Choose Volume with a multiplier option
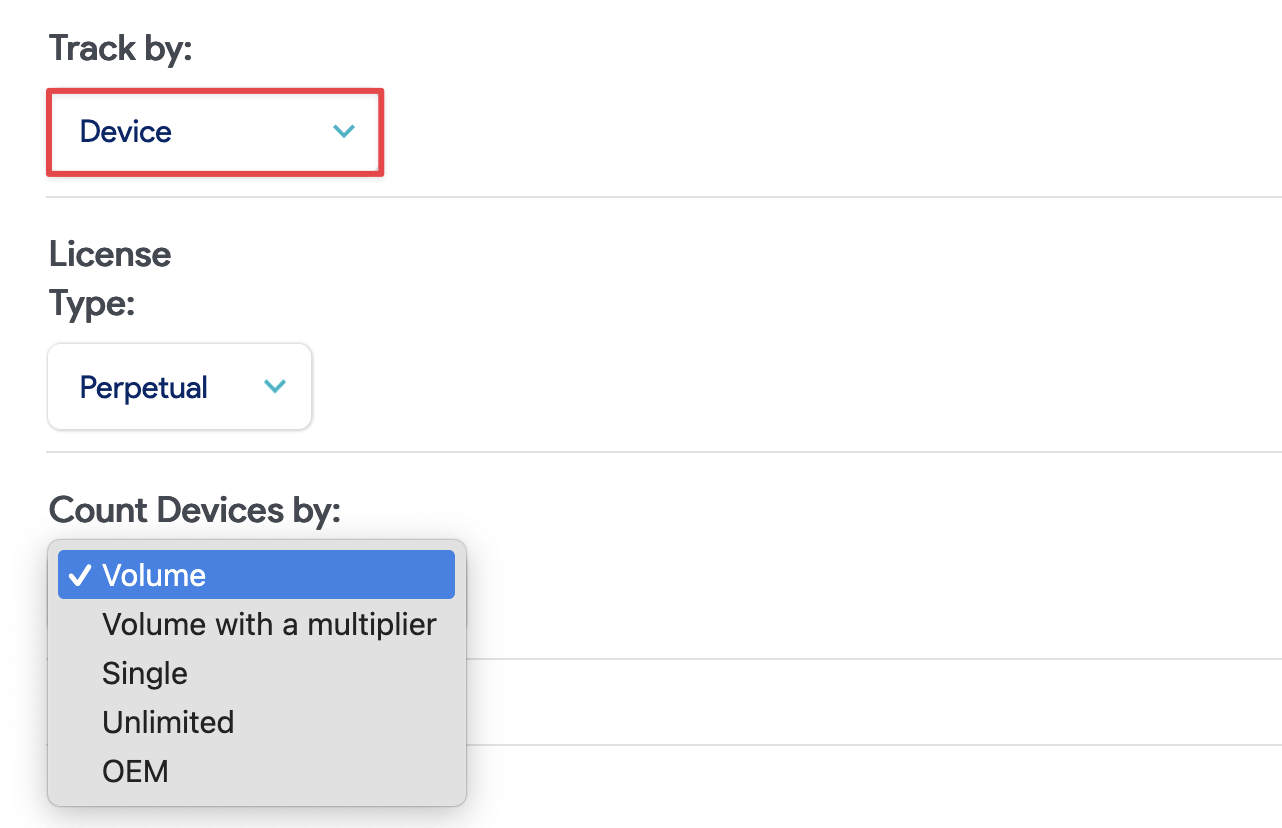 point(269,625)
